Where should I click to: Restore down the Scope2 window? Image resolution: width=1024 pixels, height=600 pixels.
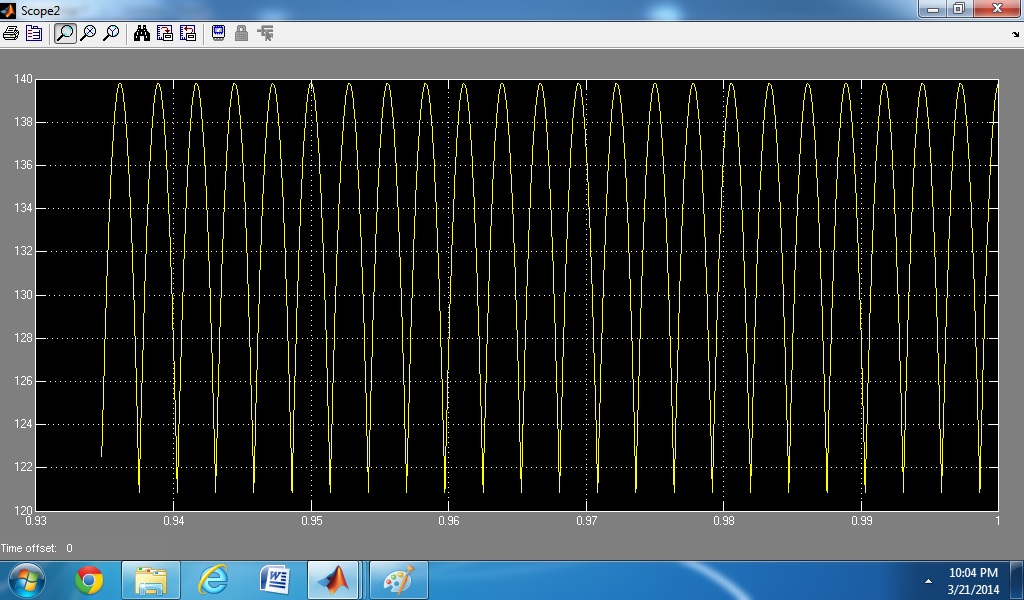[959, 8]
